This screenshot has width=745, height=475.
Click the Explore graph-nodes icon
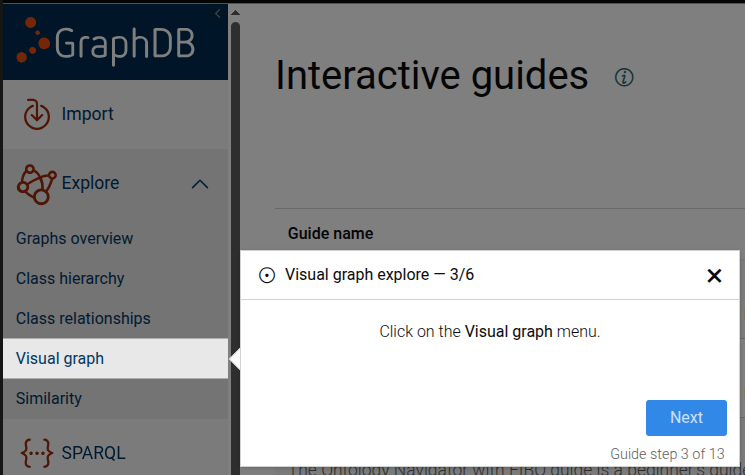coord(37,184)
